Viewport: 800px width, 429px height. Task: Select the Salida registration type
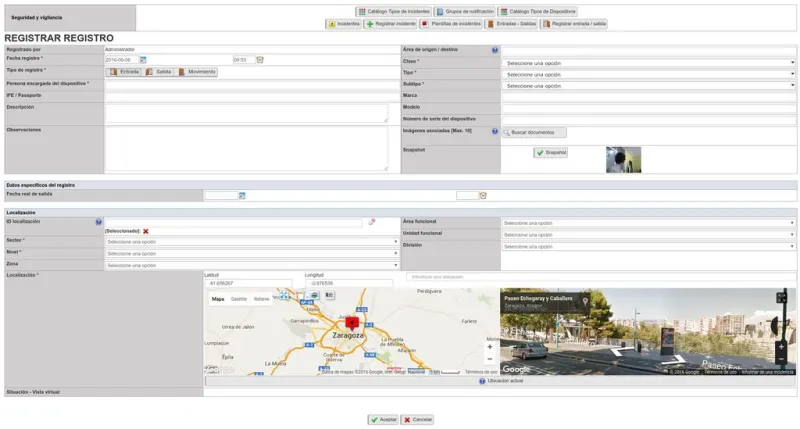point(159,72)
